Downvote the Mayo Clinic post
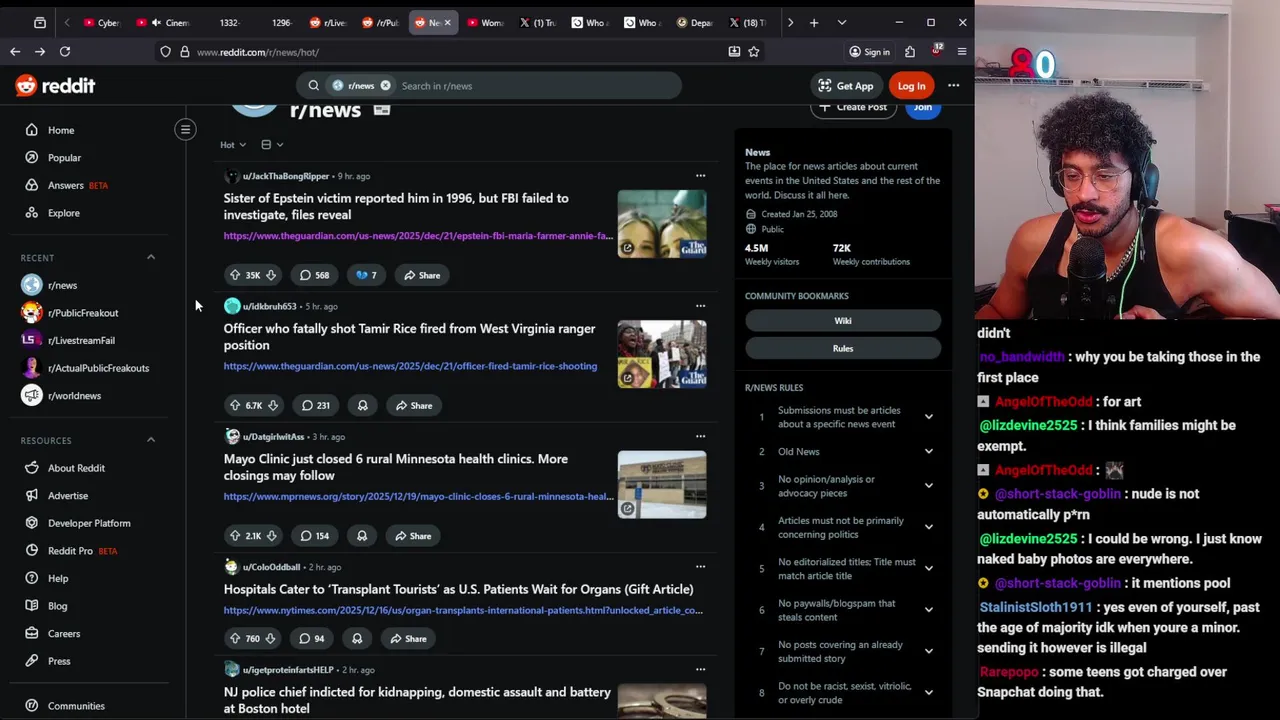Viewport: 1280px width, 720px height. (271, 536)
